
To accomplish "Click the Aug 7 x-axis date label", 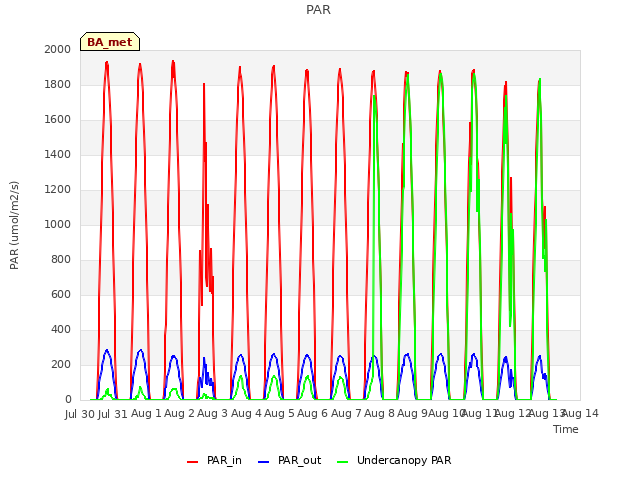I will [346, 413].
